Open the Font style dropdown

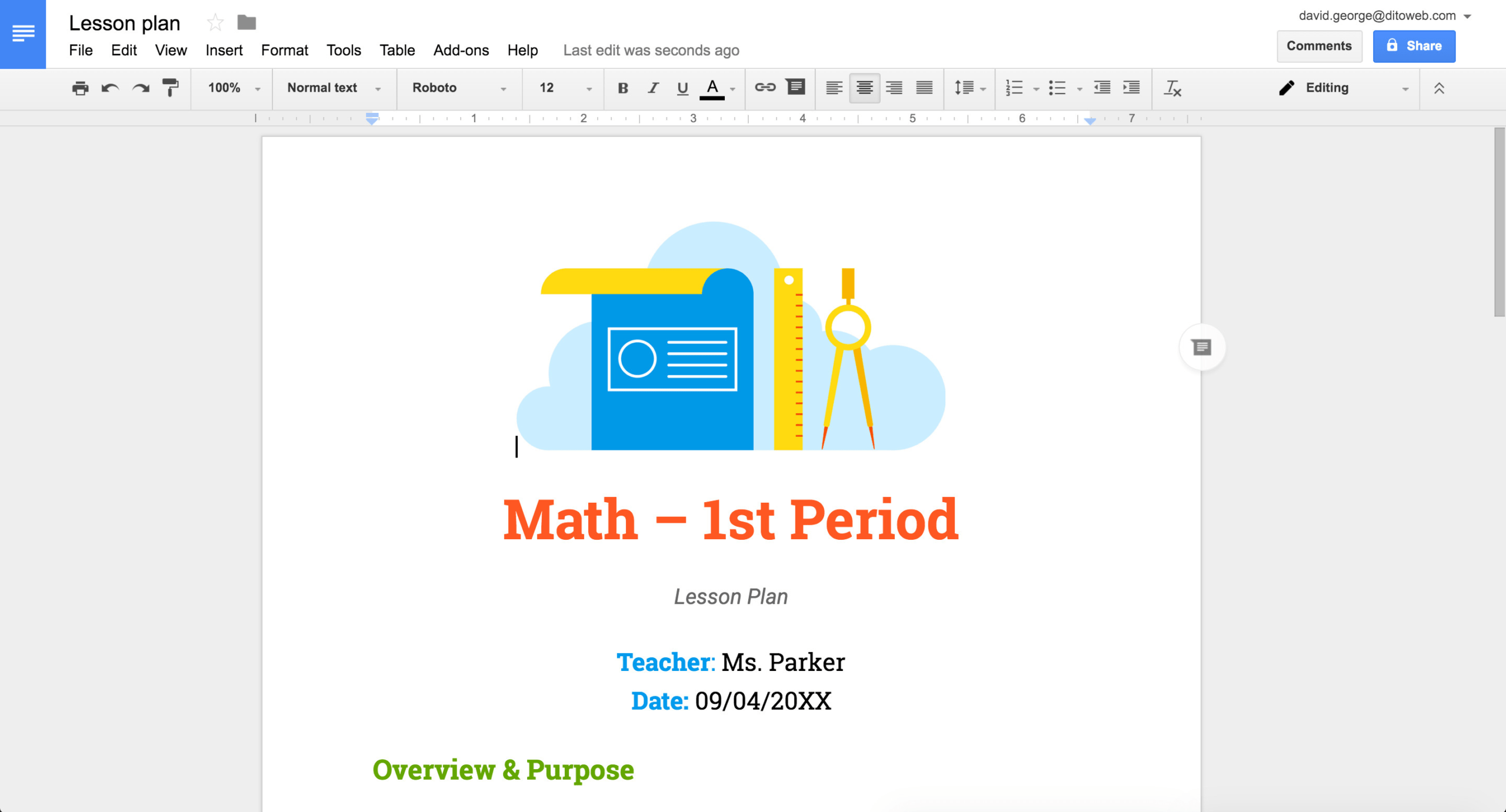pyautogui.click(x=456, y=88)
